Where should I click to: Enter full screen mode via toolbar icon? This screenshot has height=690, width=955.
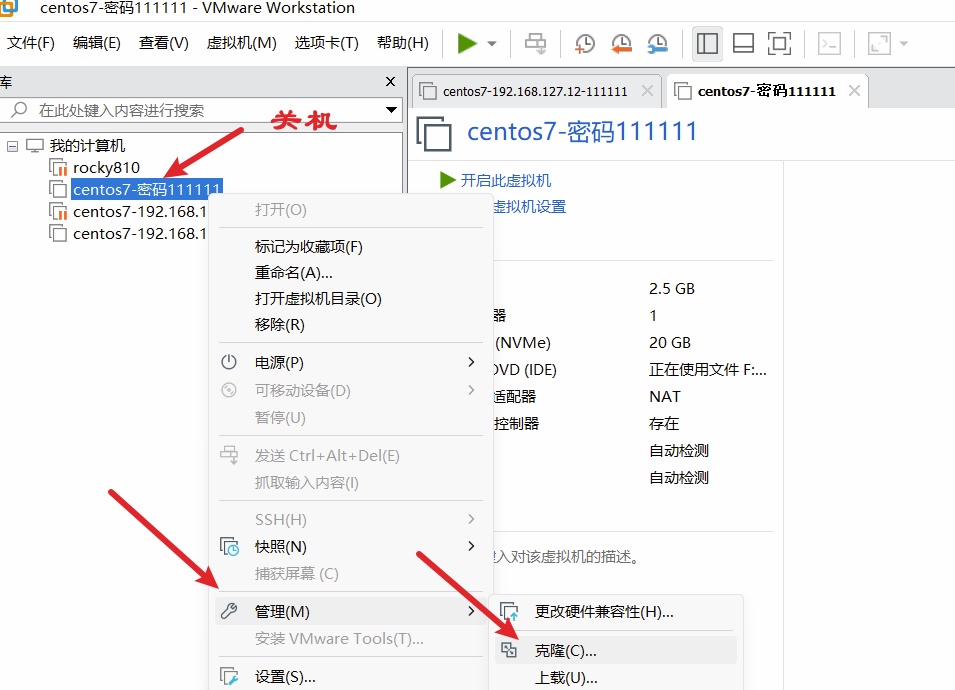point(780,44)
